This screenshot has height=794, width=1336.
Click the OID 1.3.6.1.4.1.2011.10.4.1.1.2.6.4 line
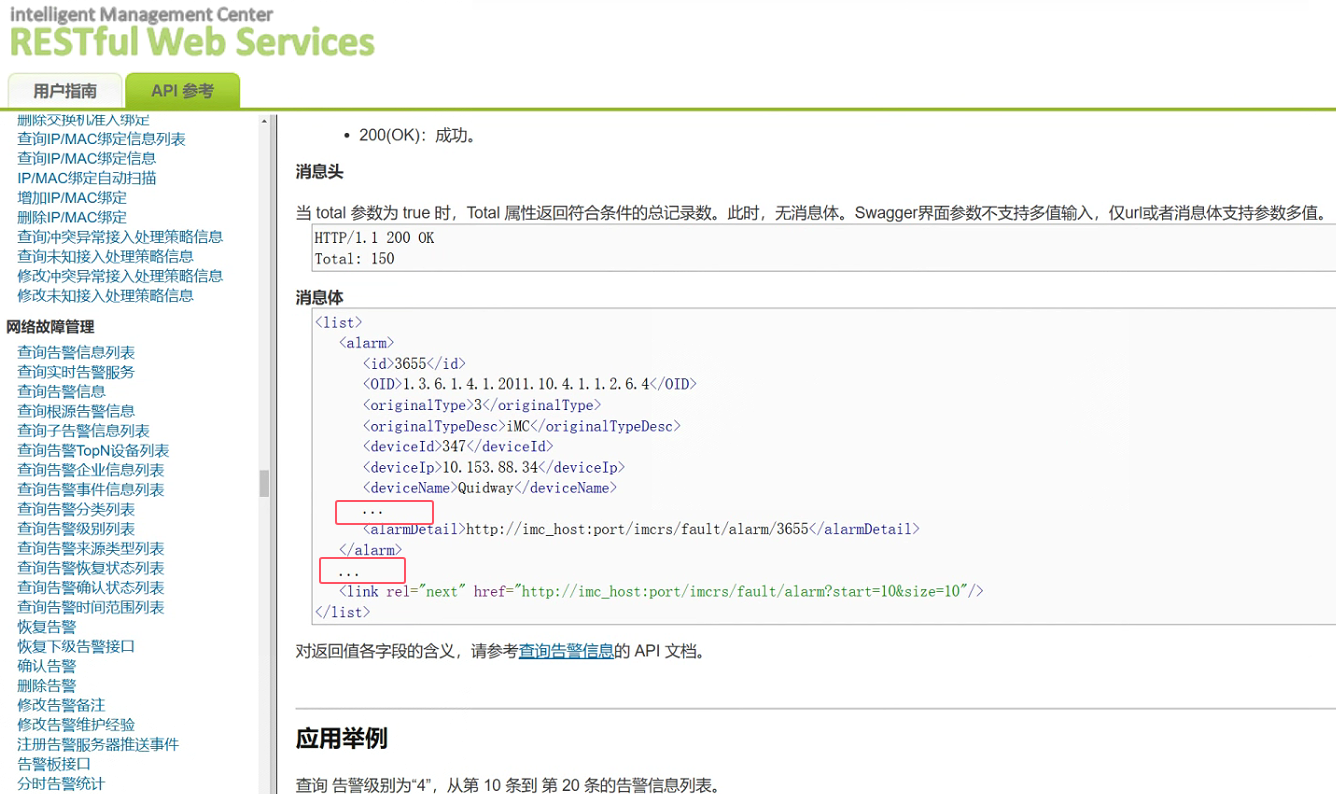pos(530,384)
